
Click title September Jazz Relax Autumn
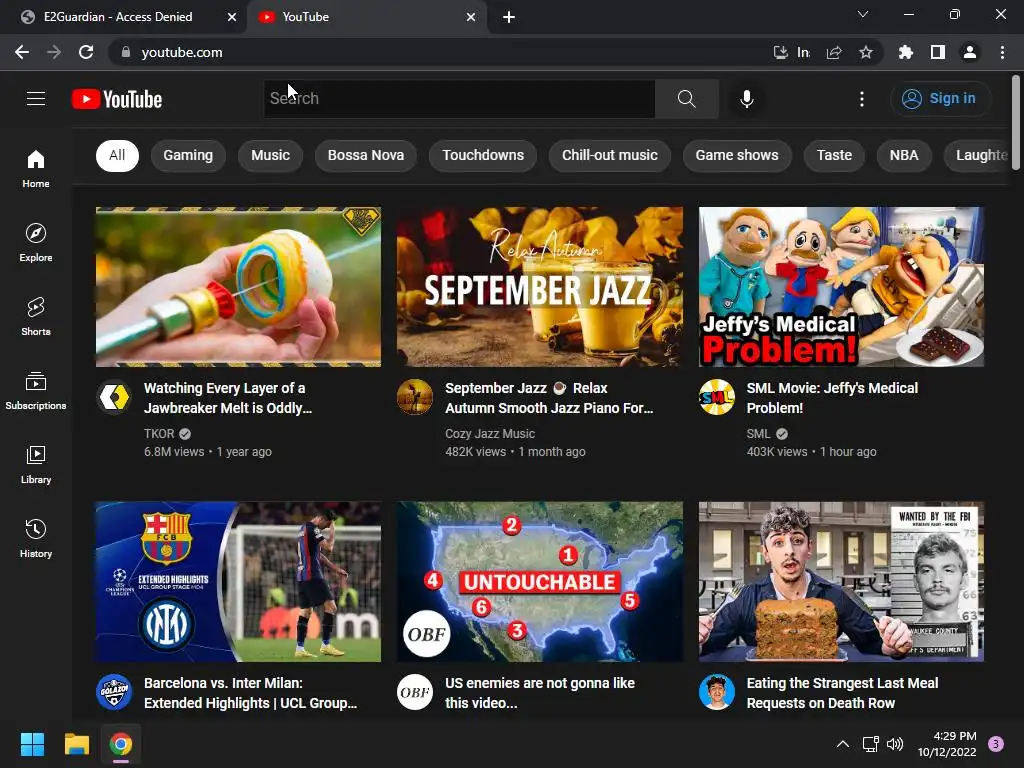(549, 398)
